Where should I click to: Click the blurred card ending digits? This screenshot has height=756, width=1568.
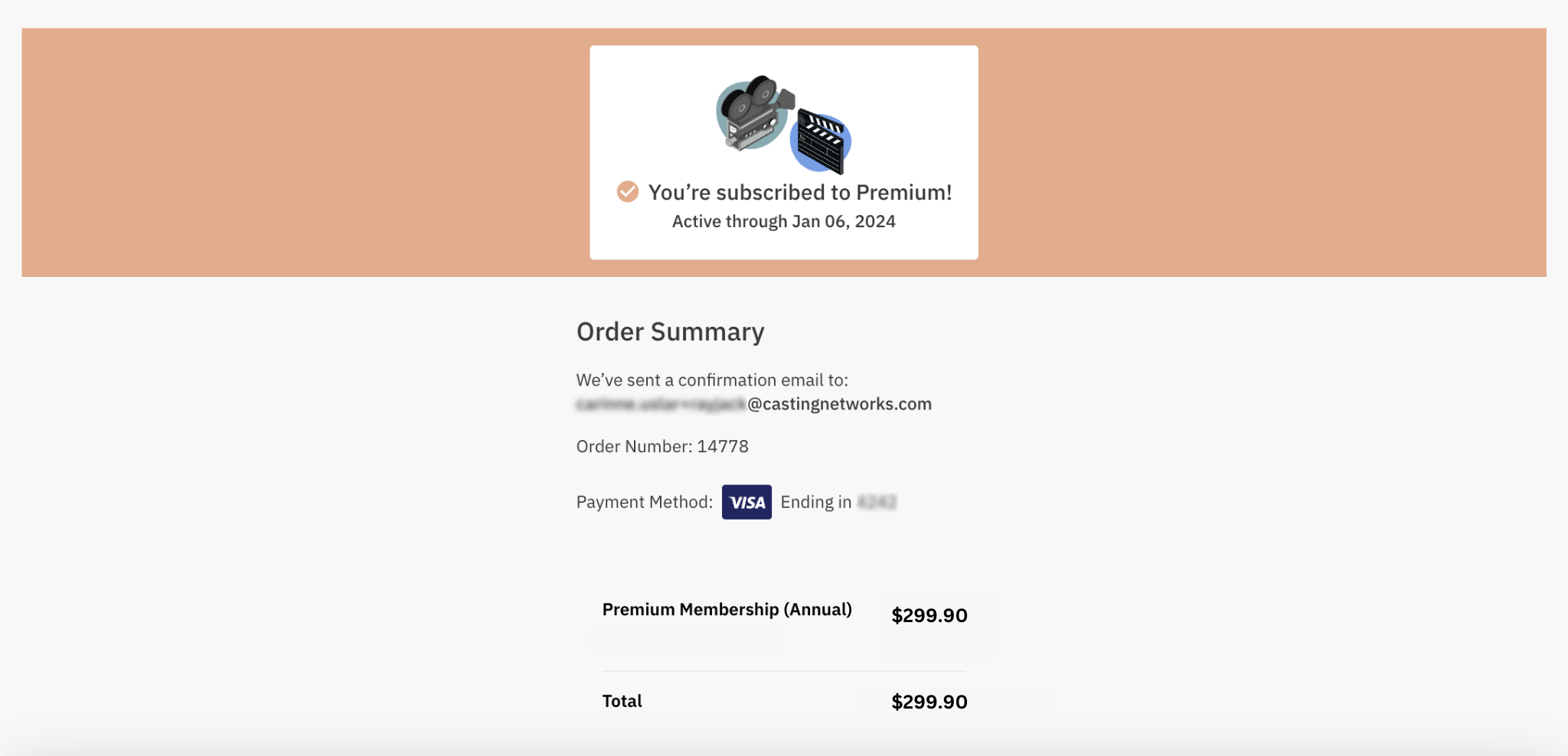(877, 502)
